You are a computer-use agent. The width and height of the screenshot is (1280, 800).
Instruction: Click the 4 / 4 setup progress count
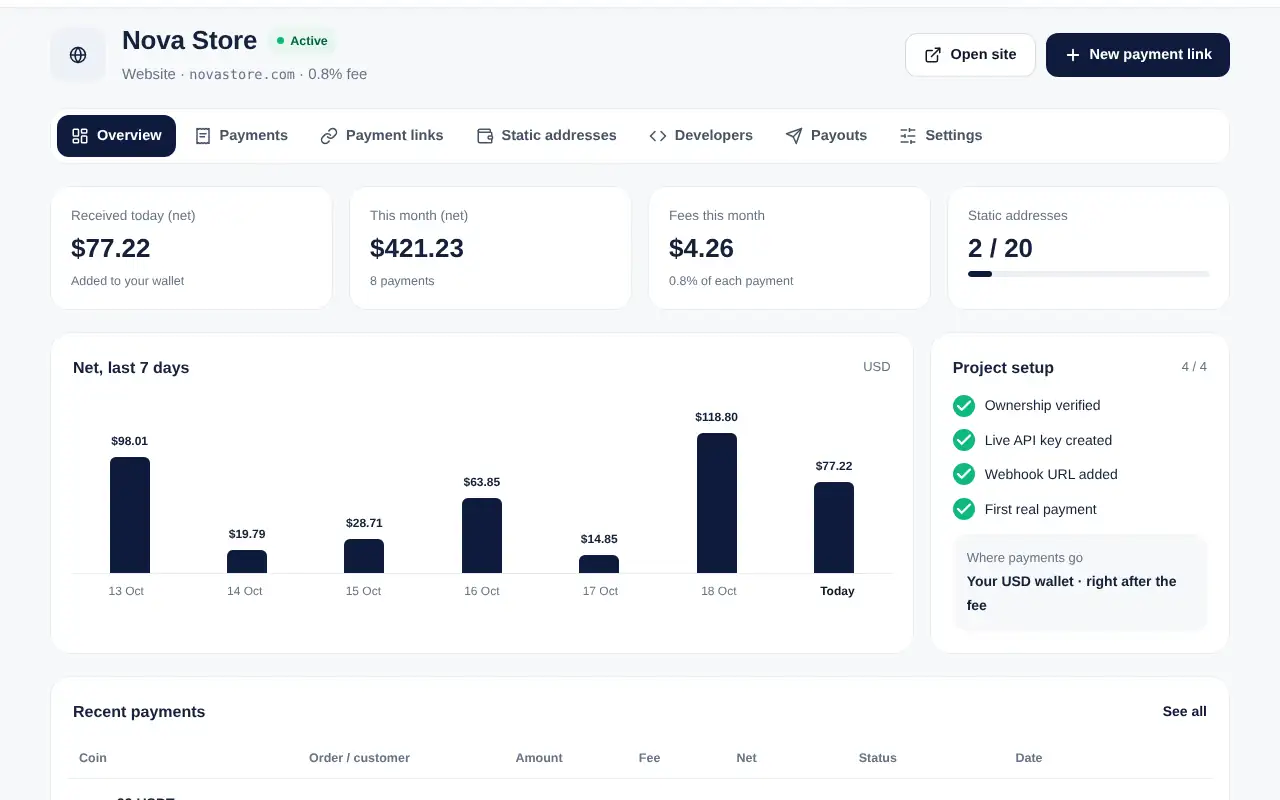(x=1194, y=367)
